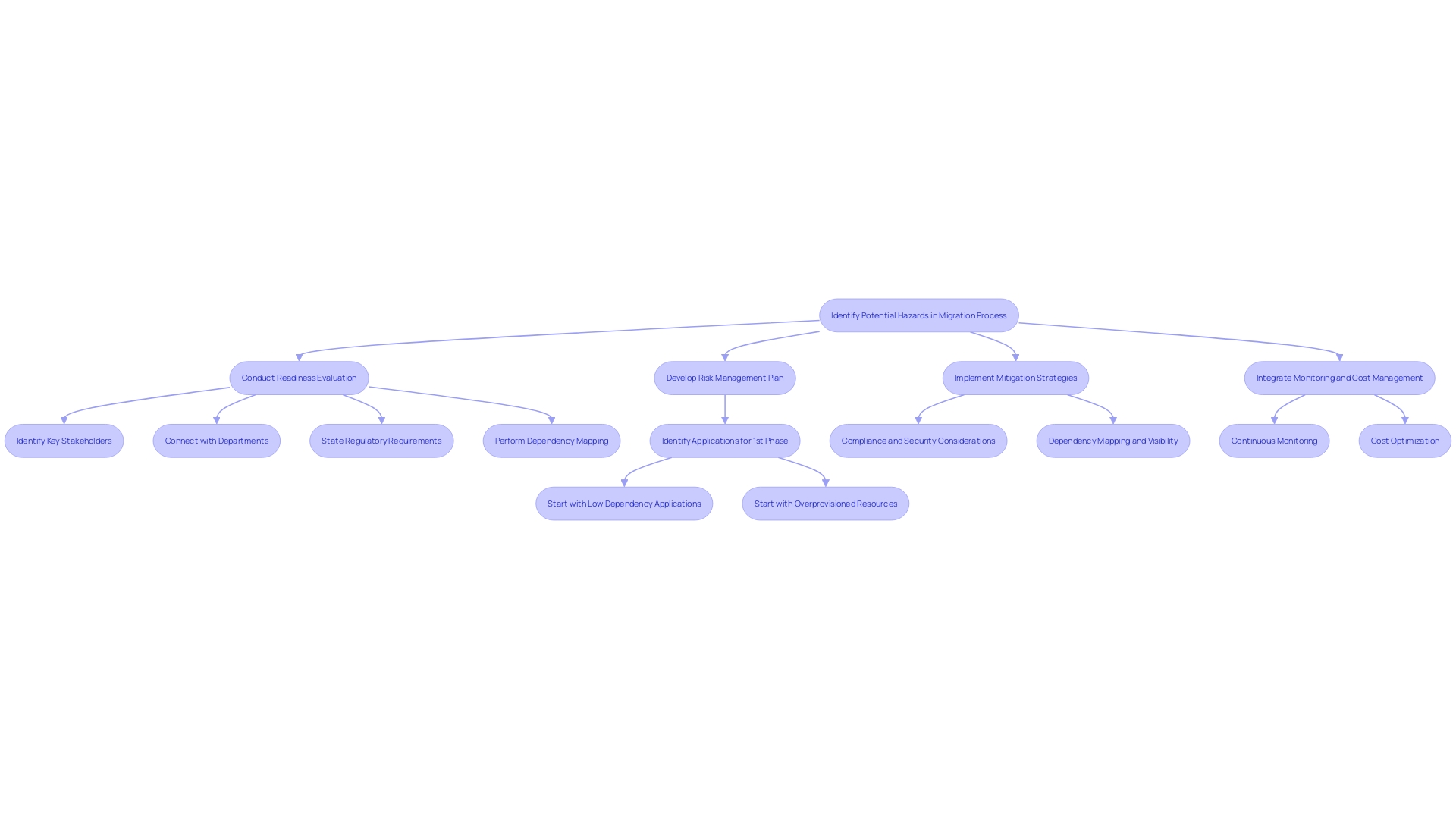
Task: Select the Identify Key Stakeholders leaf node
Action: 64,440
